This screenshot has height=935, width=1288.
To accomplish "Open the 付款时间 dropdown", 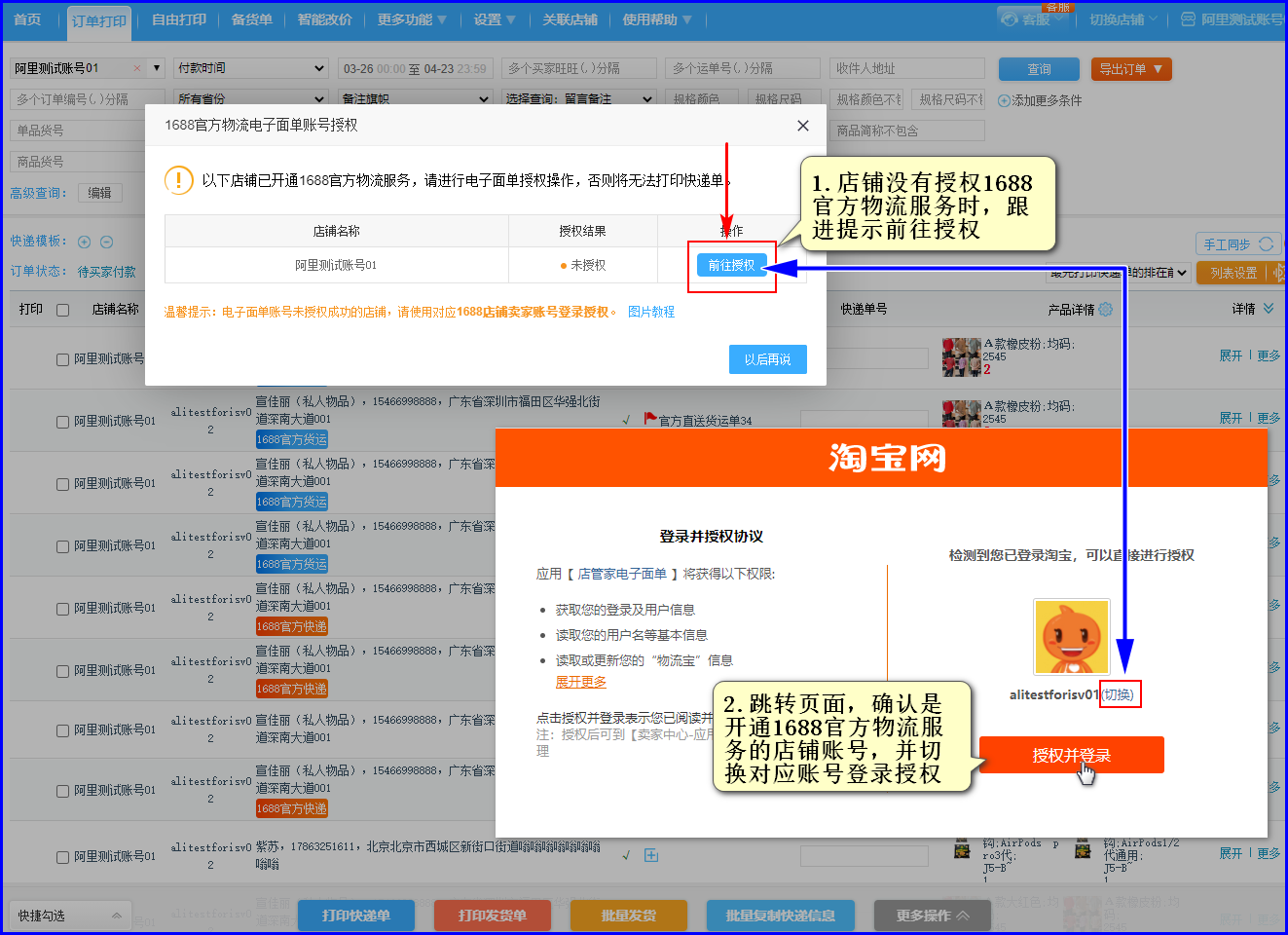I will click(x=251, y=68).
